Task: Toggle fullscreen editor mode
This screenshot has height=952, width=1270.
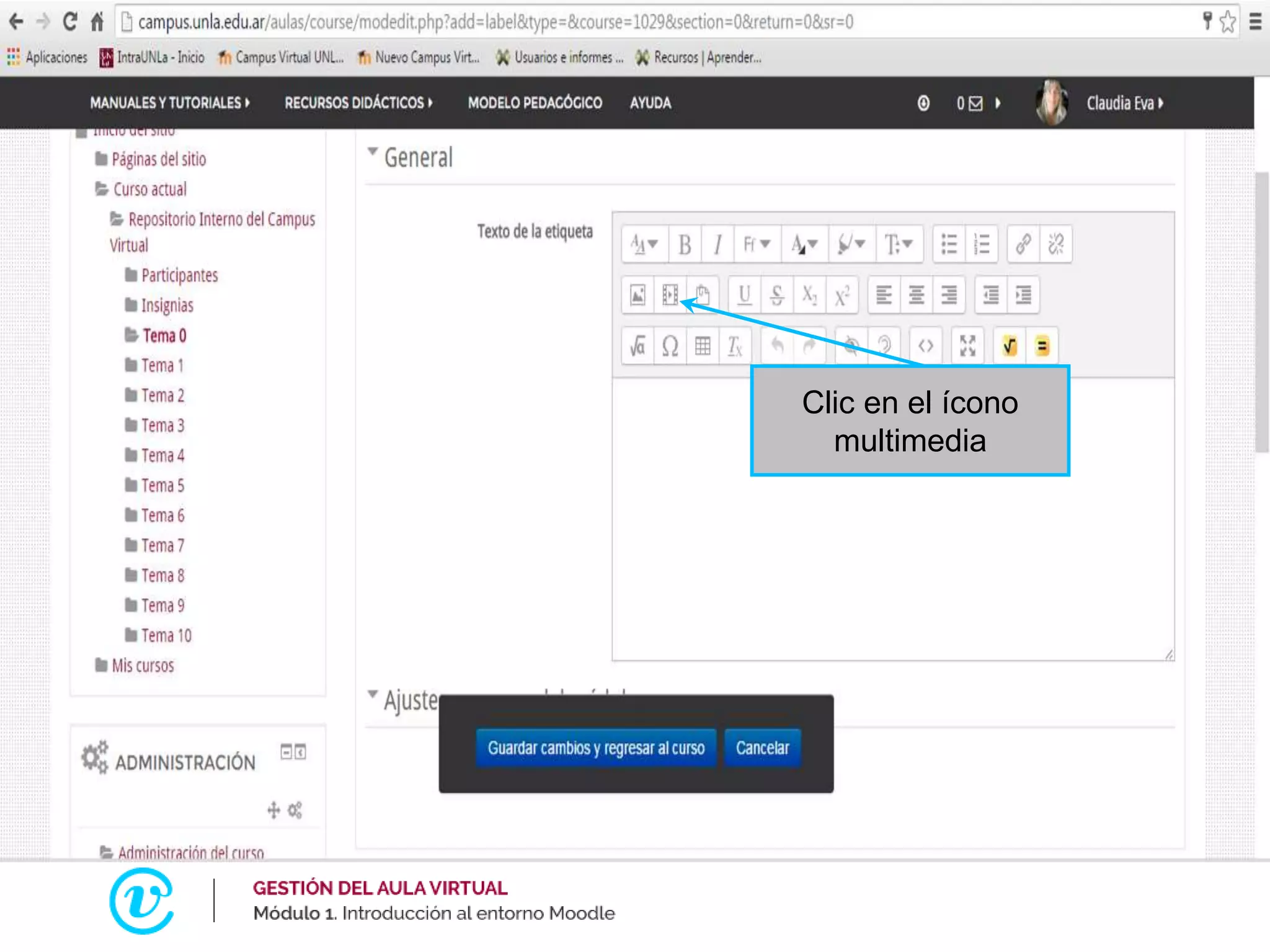Action: (967, 346)
